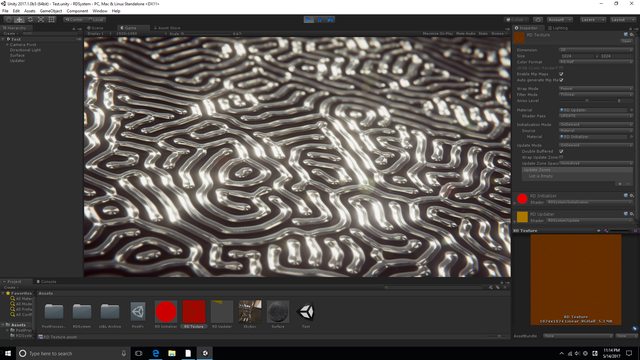Open the Dimension dropdown
Viewport: 640px width, 360px height.
point(596,50)
